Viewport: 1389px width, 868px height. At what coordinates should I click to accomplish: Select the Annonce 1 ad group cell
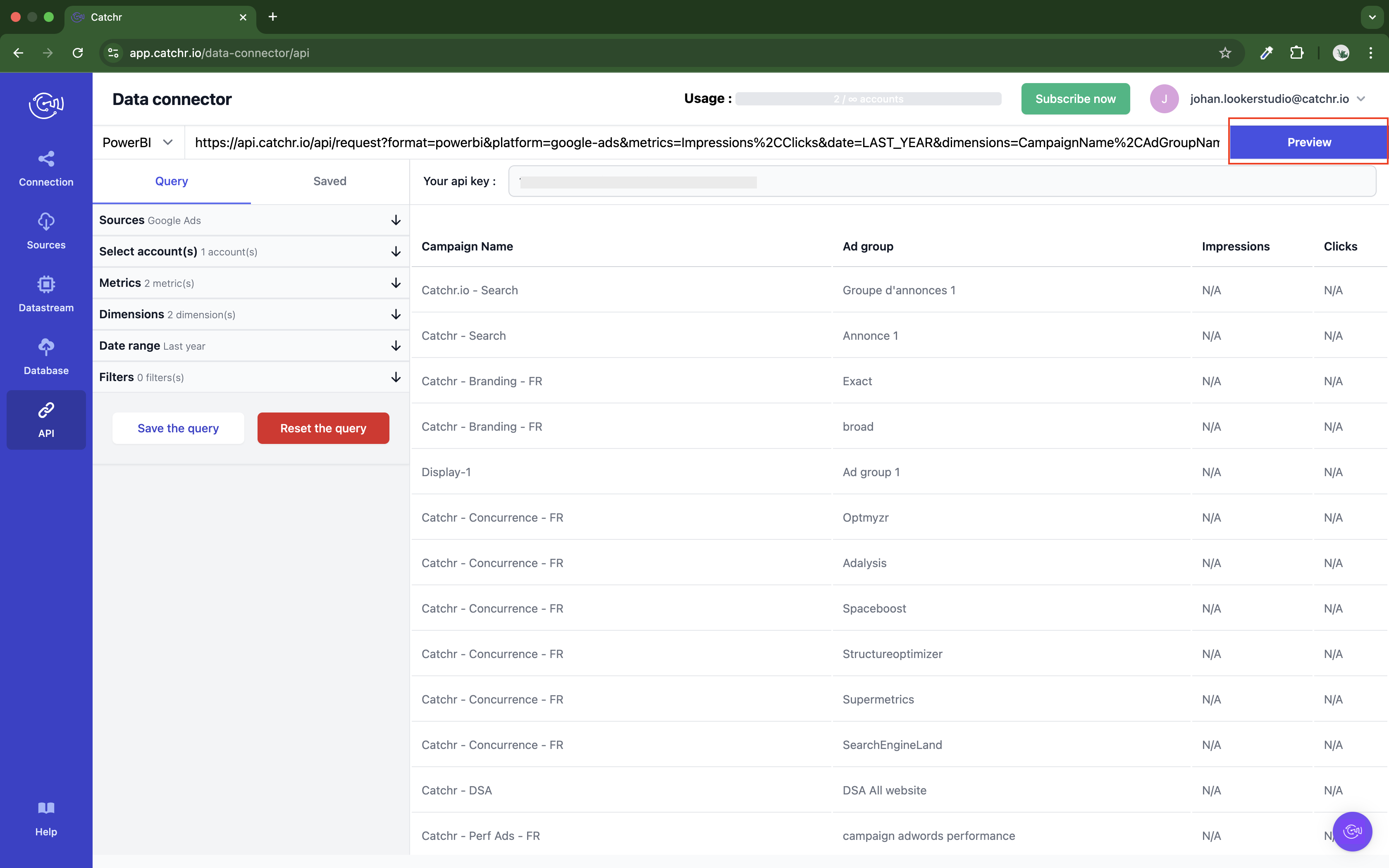(870, 335)
